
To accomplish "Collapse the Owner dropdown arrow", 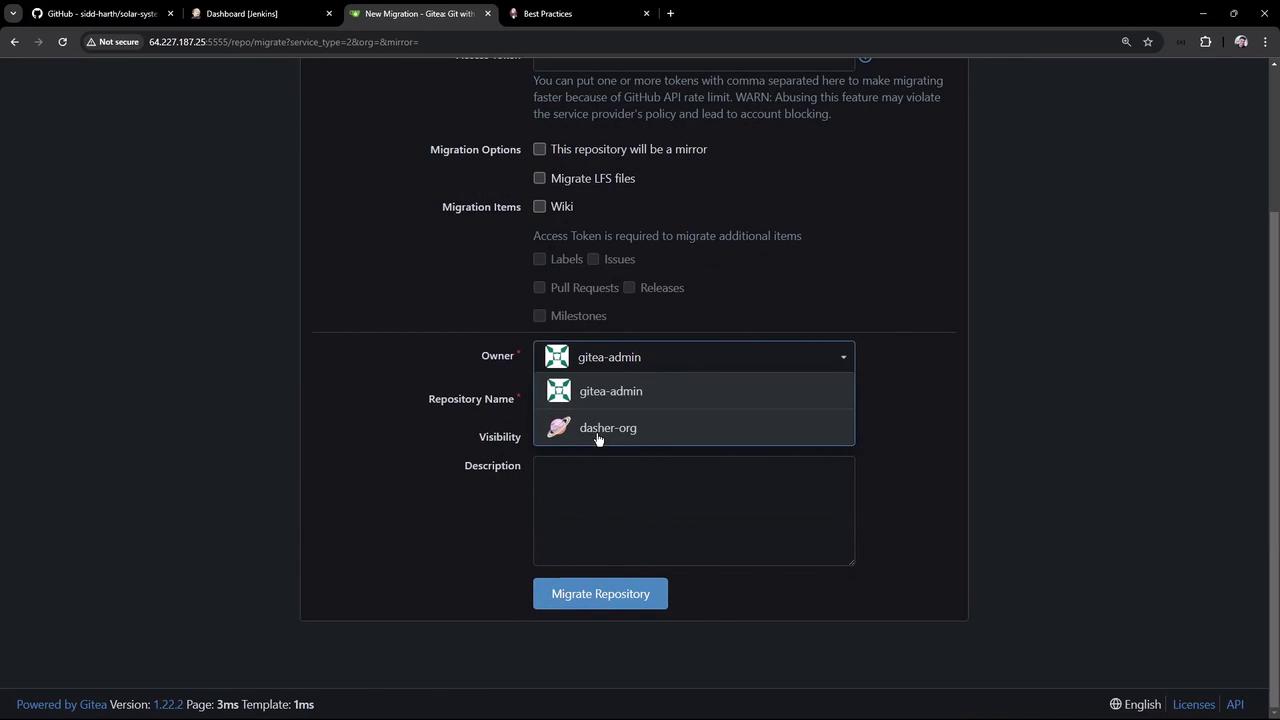I will click(843, 357).
